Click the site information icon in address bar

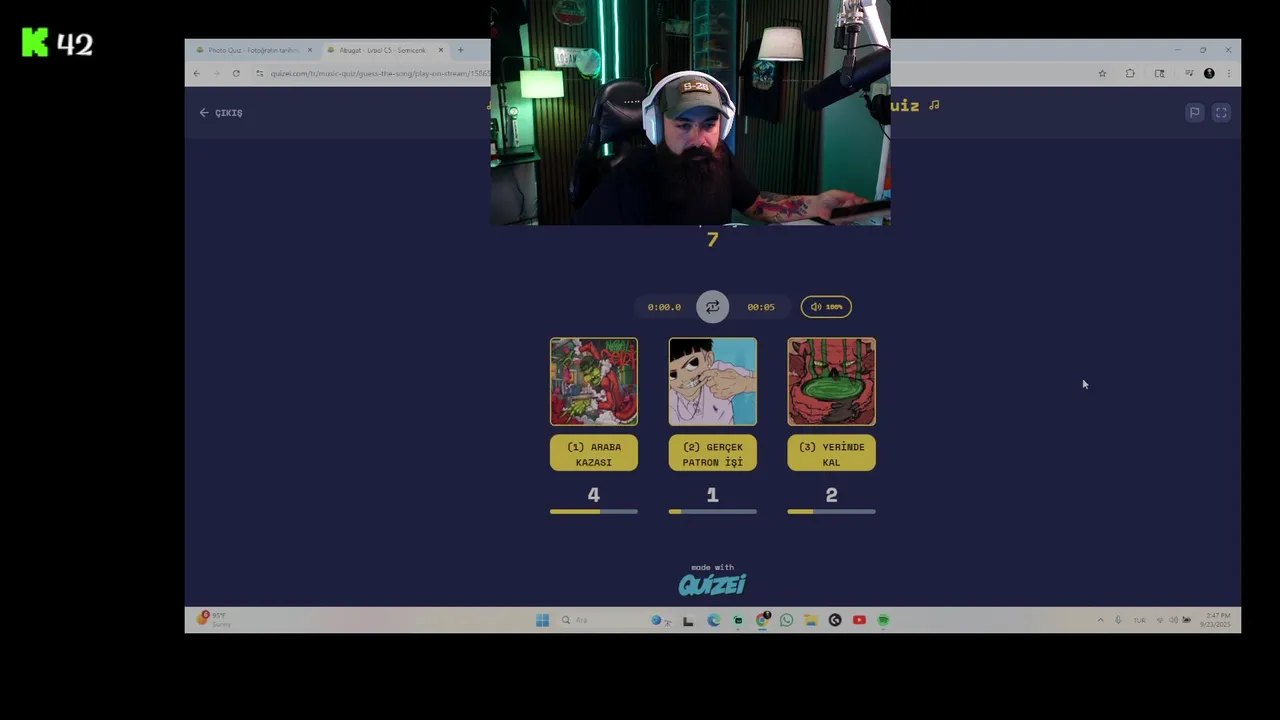(260, 73)
